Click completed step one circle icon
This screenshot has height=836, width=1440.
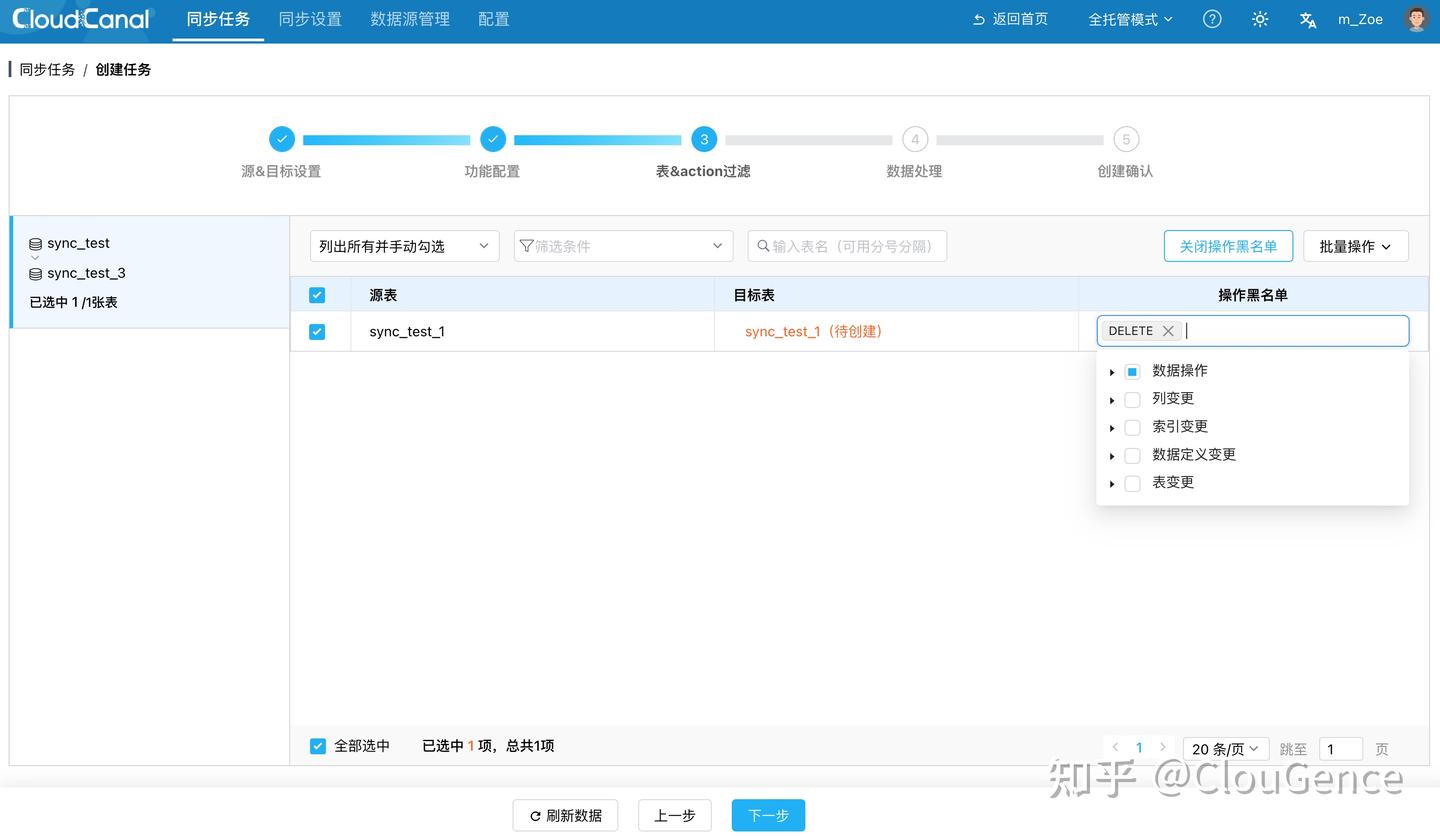point(282,139)
